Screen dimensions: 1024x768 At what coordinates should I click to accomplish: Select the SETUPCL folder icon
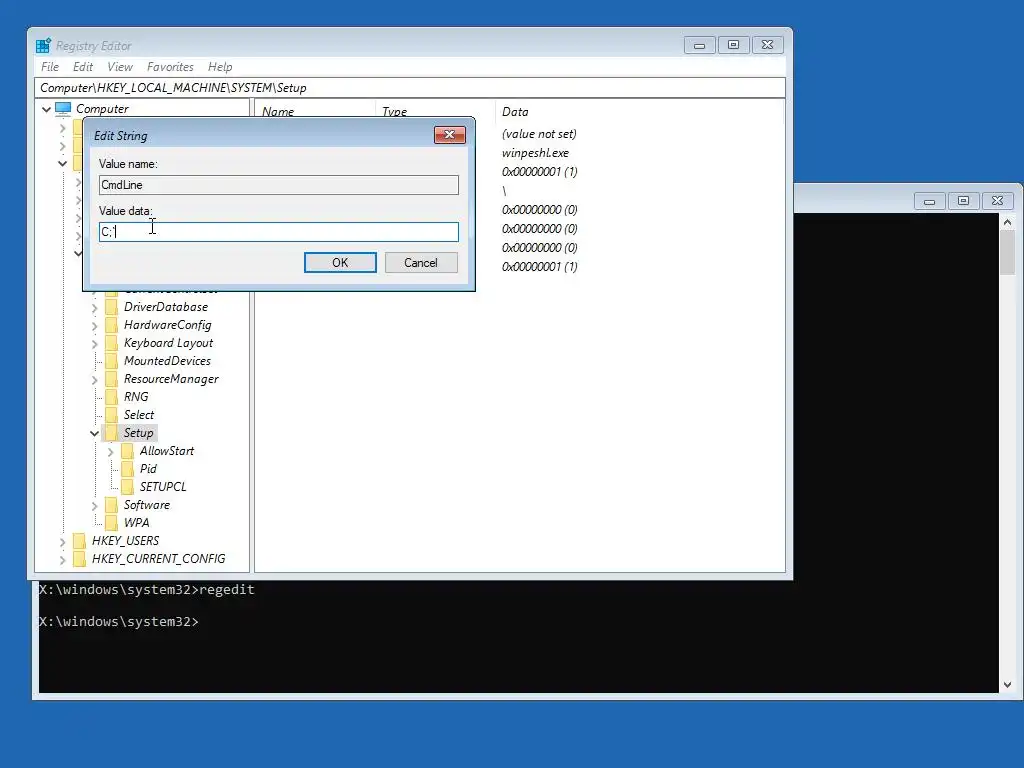pos(127,487)
